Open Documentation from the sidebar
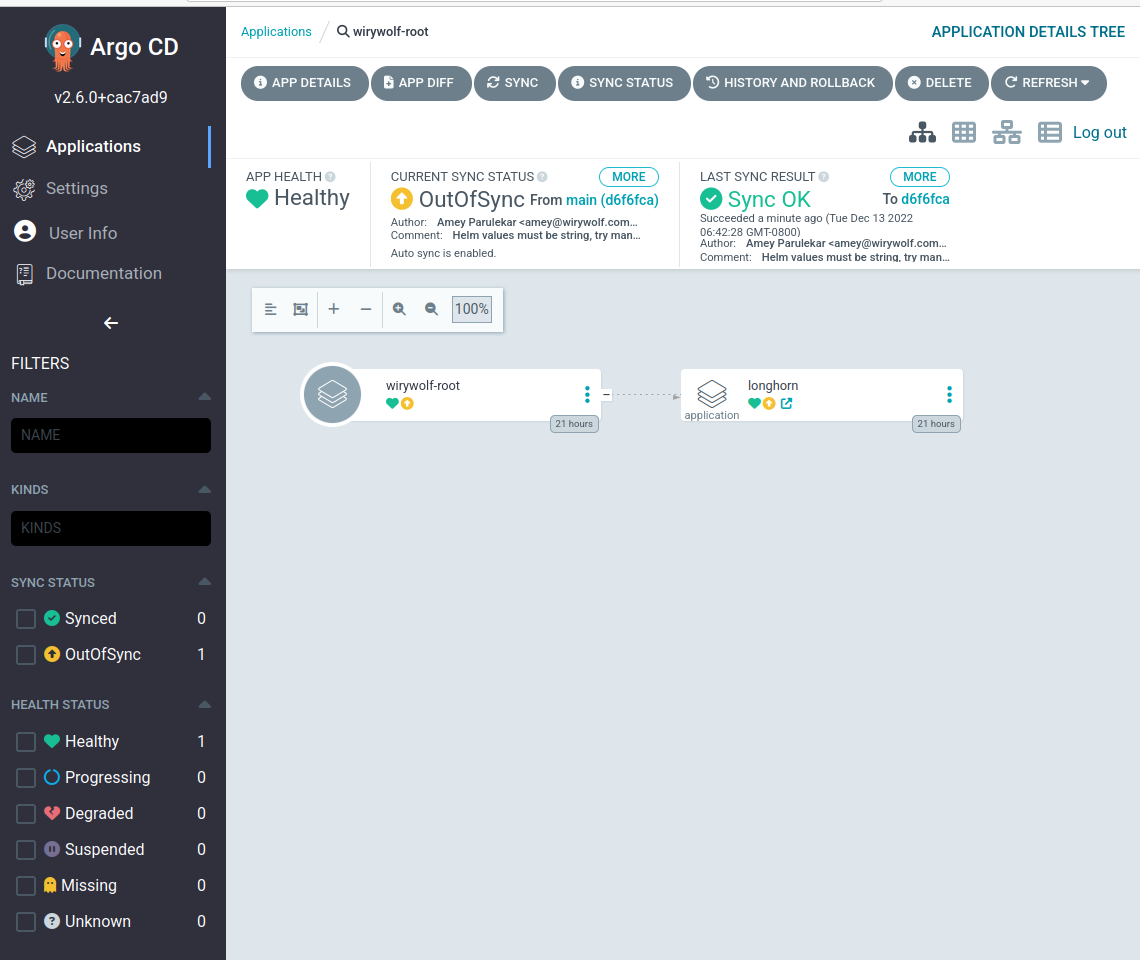1140x960 pixels. 104,273
